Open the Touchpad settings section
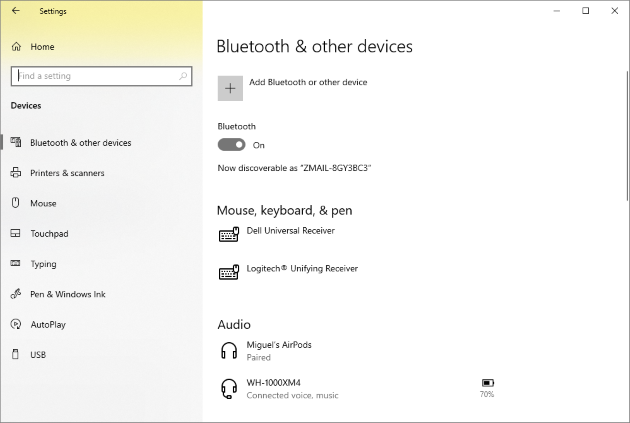Image resolution: width=630 pixels, height=423 pixels. pyautogui.click(x=48, y=234)
